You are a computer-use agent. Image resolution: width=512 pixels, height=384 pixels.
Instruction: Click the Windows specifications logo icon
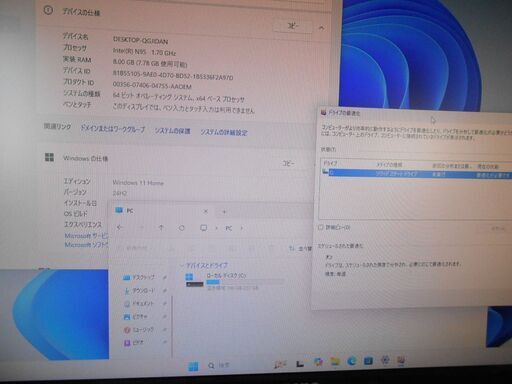pyautogui.click(x=49, y=157)
